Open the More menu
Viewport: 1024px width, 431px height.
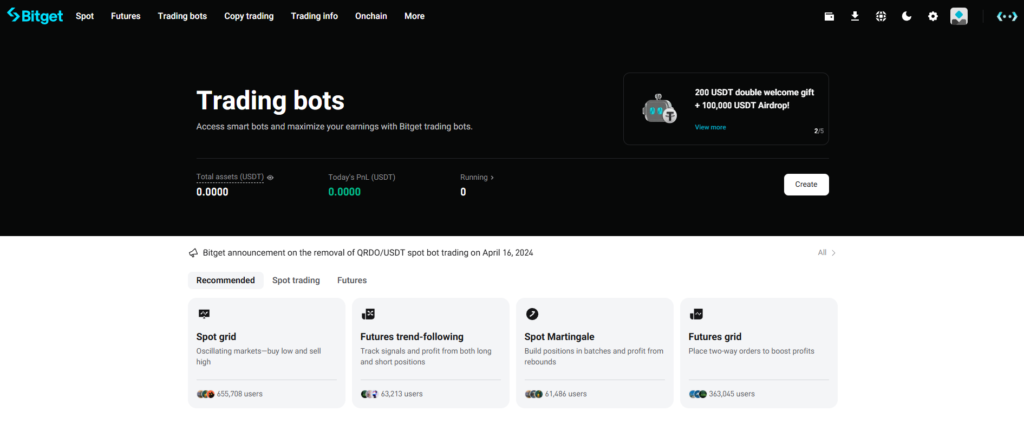(414, 16)
